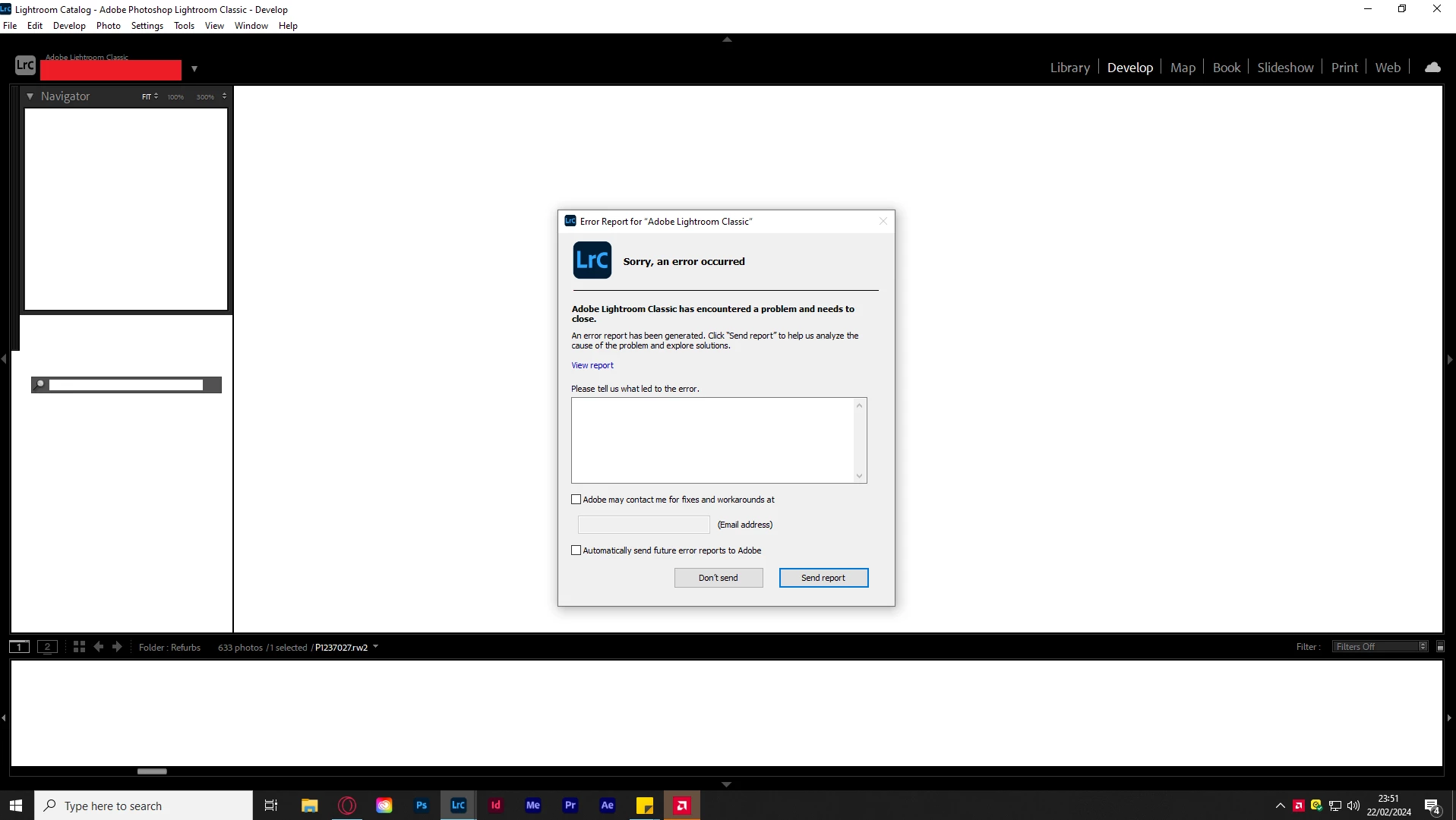
Task: Collapse the Navigator panel triangle
Action: point(30,96)
